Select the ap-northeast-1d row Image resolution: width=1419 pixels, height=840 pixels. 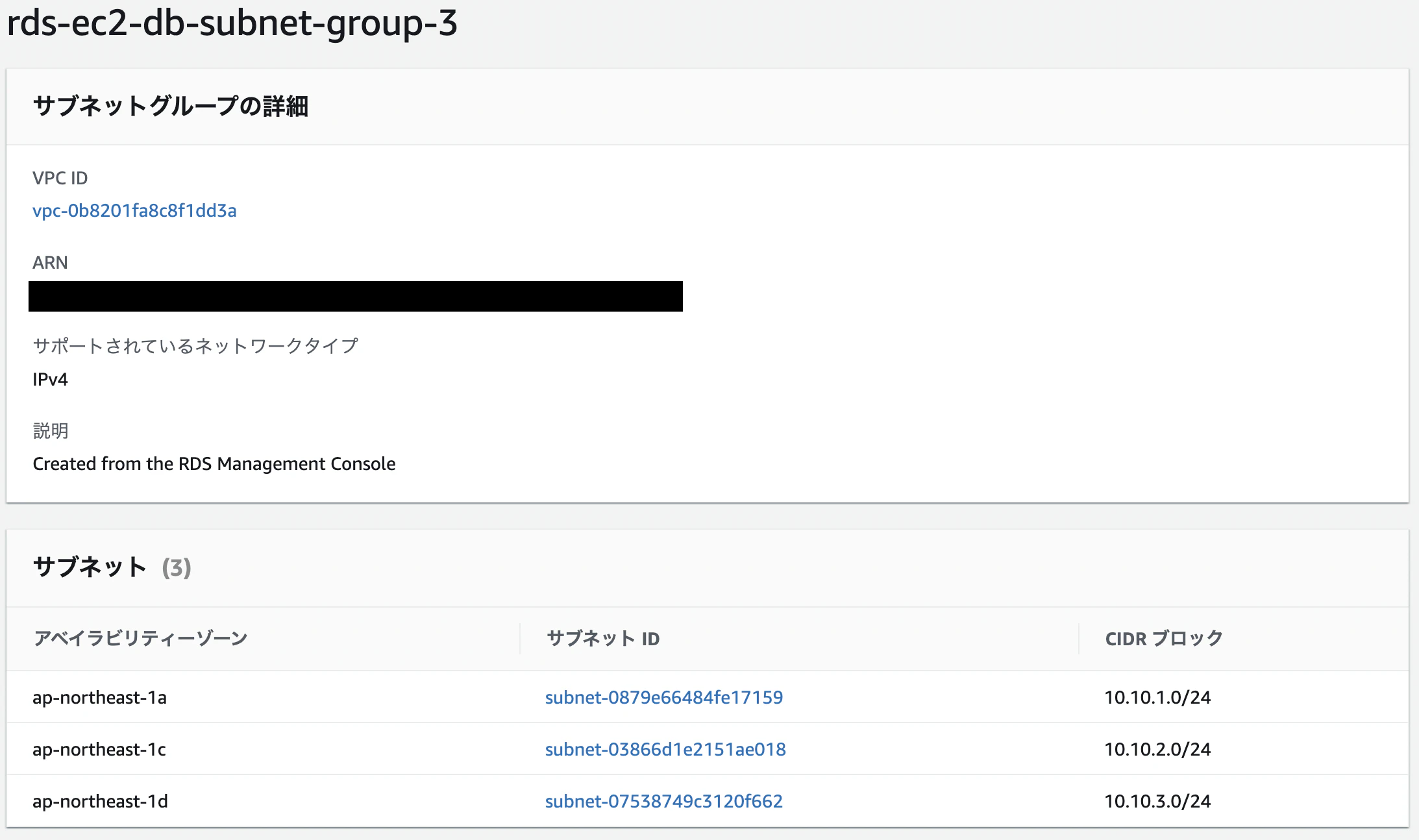[x=708, y=801]
